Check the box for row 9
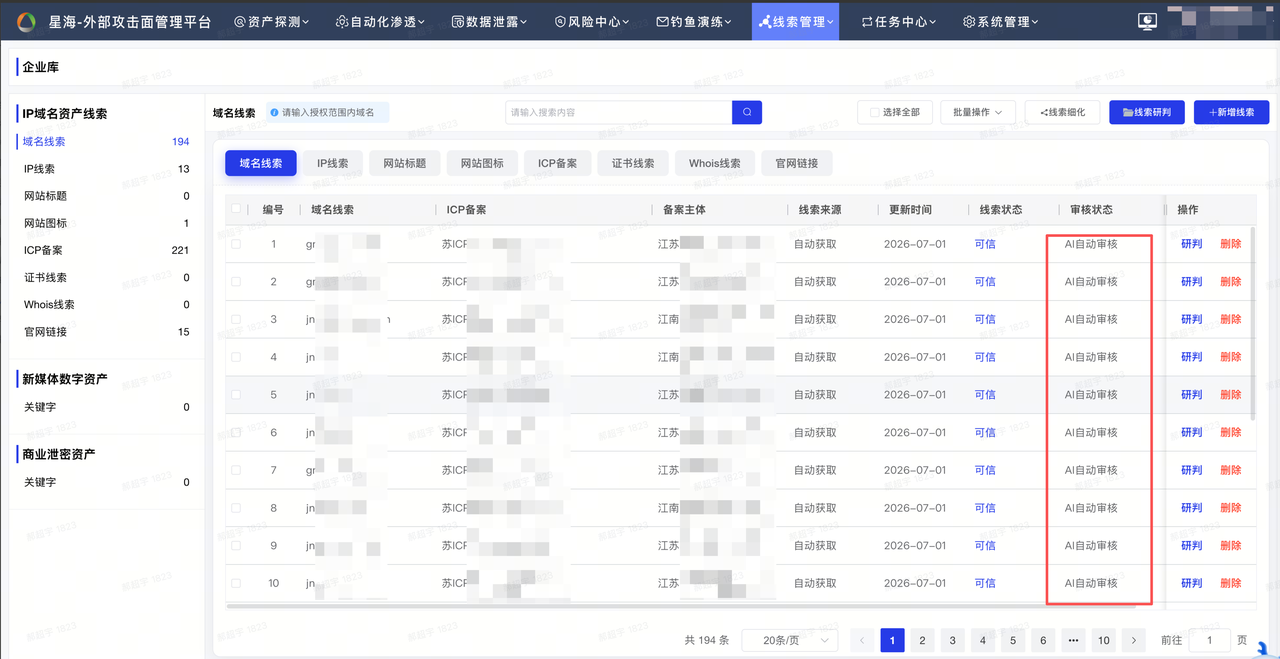 [236, 546]
